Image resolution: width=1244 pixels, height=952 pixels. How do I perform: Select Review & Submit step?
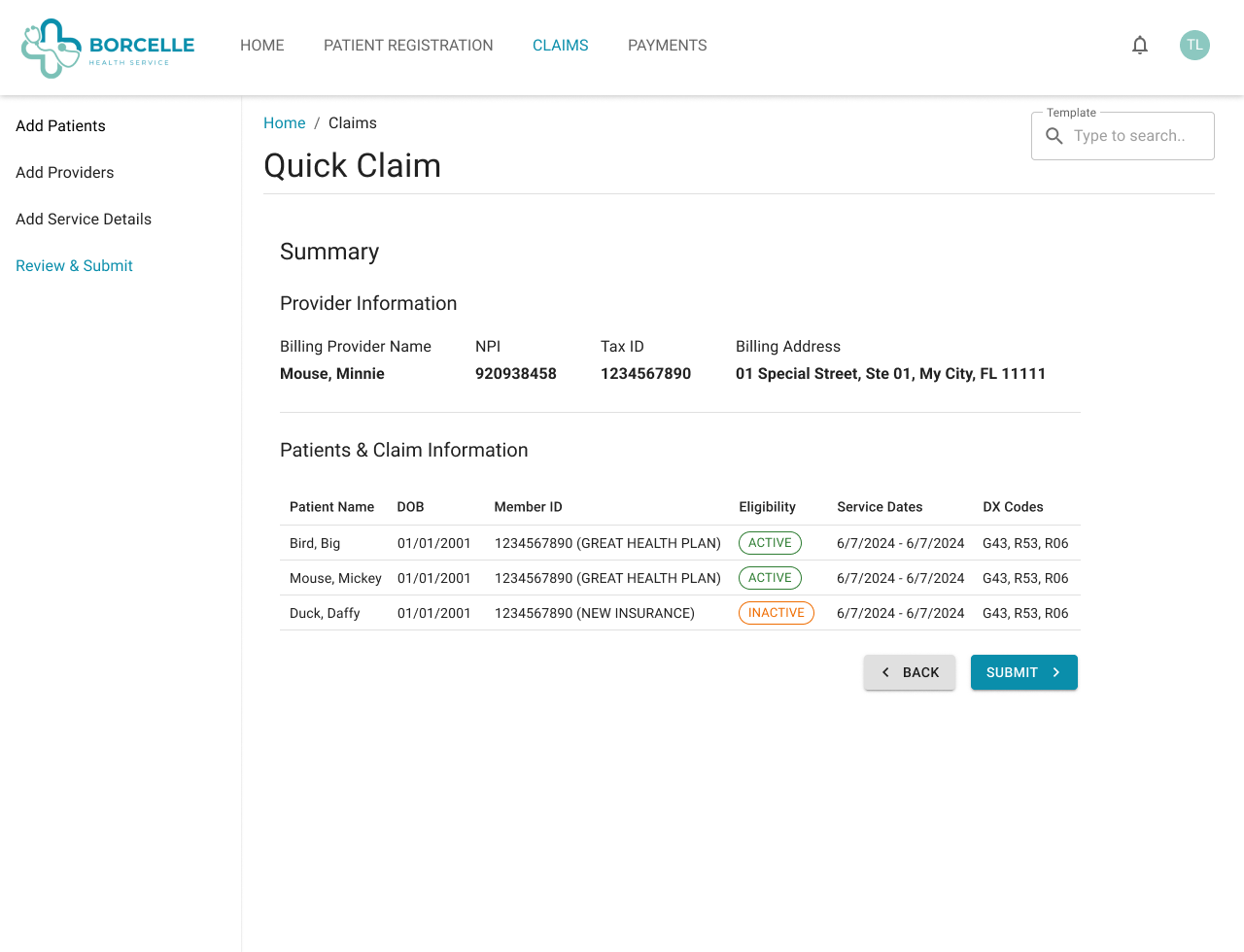tap(74, 266)
